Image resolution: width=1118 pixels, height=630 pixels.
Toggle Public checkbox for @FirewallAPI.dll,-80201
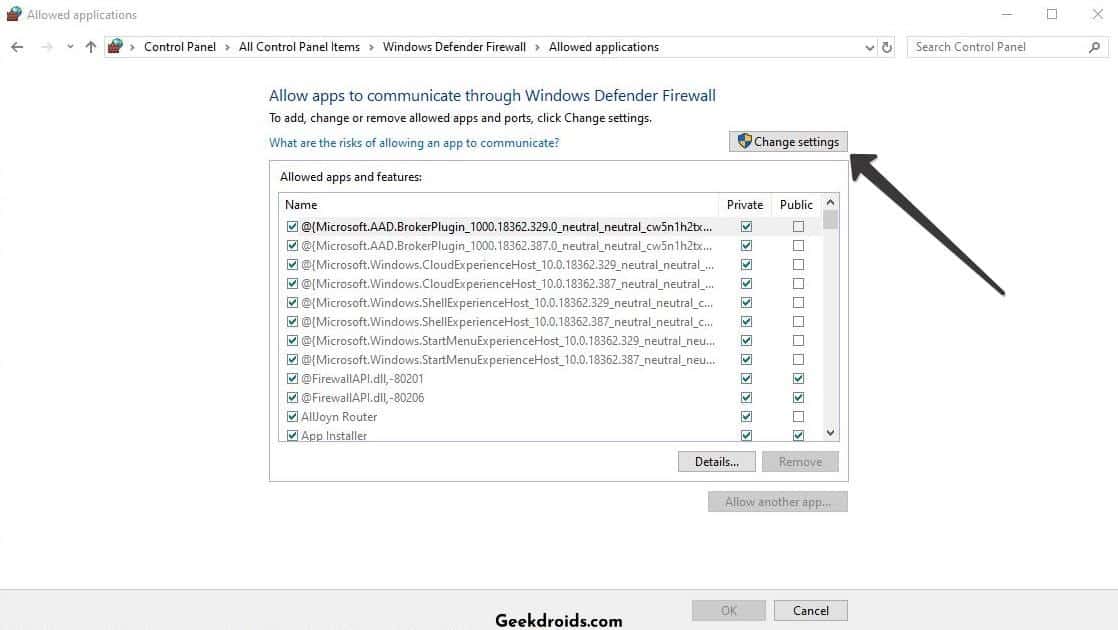(x=799, y=378)
